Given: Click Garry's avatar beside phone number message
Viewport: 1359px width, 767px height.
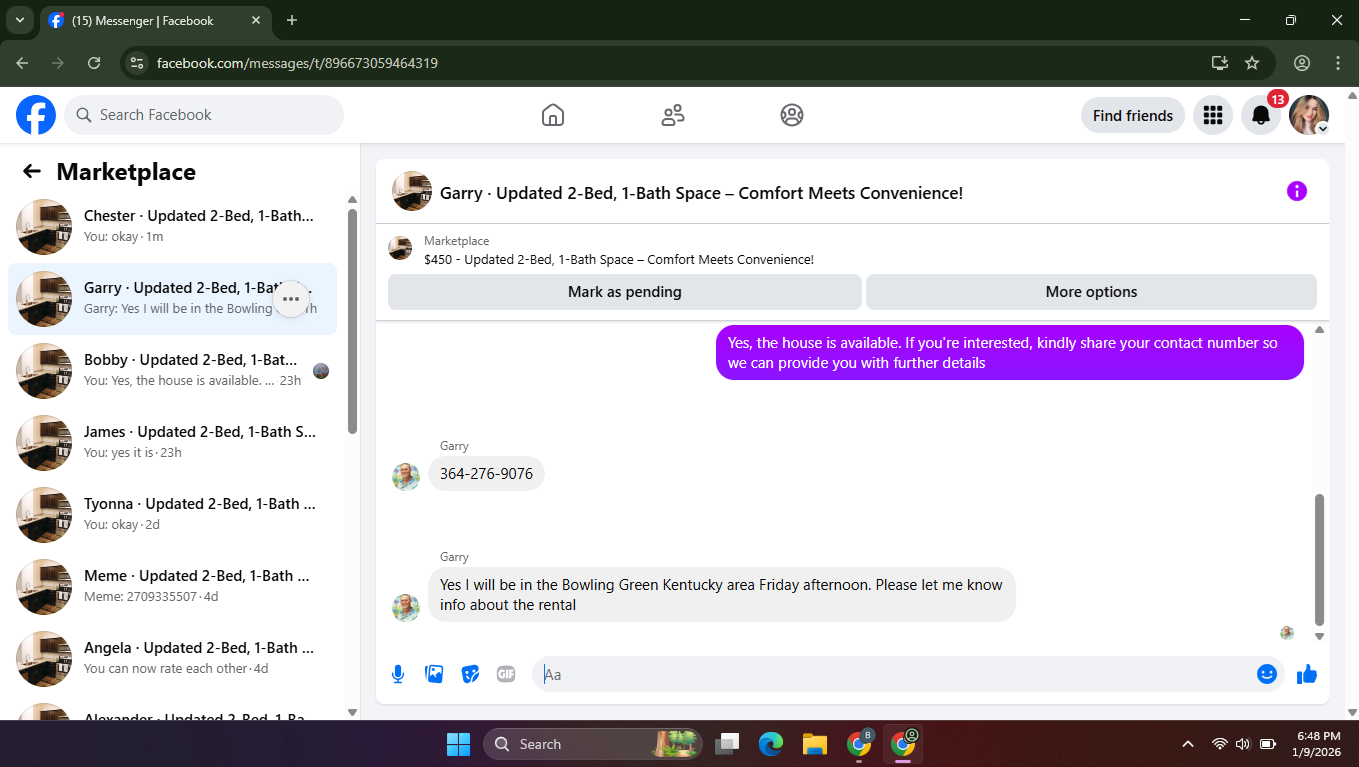Looking at the screenshot, I should click(x=406, y=476).
